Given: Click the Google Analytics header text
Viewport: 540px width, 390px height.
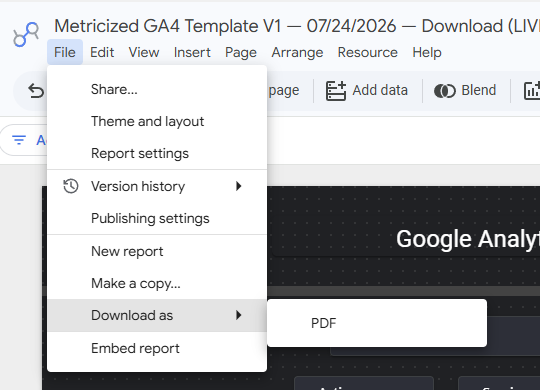Looking at the screenshot, I should tap(468, 239).
